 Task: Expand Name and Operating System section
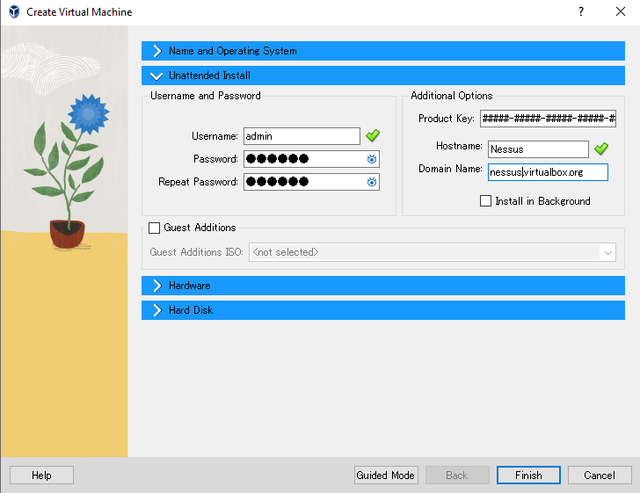[x=383, y=51]
